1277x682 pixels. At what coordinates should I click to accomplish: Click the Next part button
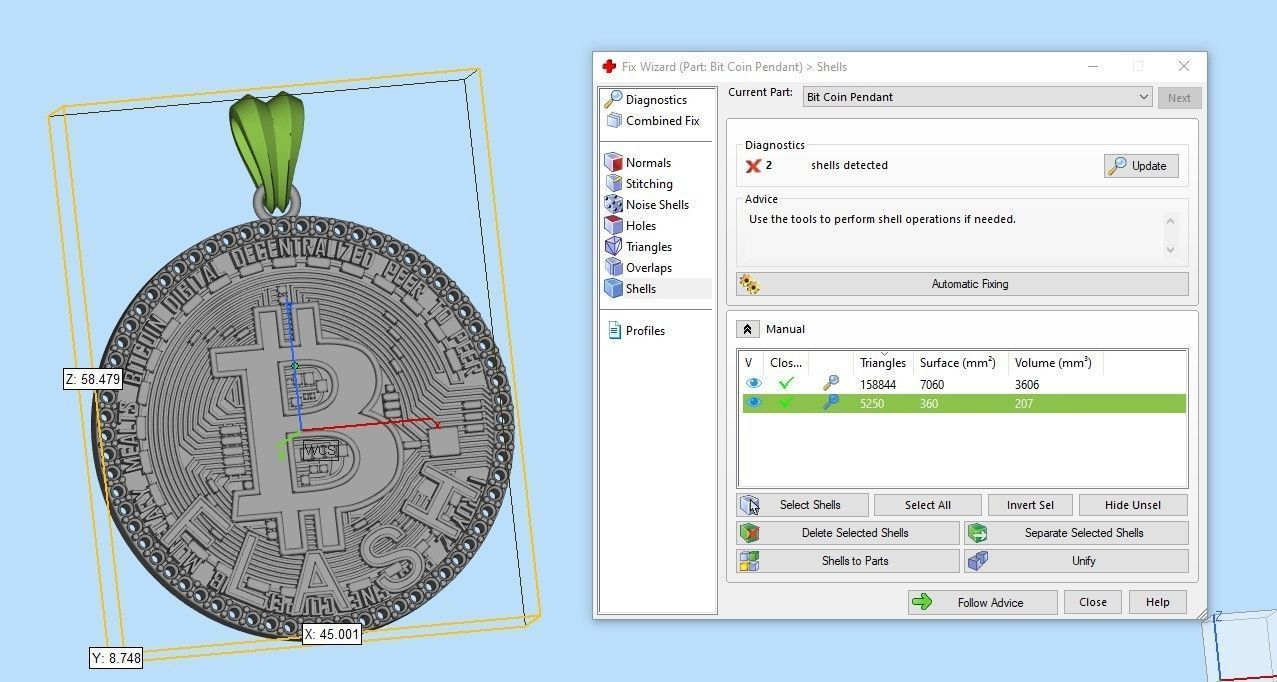coord(1179,98)
